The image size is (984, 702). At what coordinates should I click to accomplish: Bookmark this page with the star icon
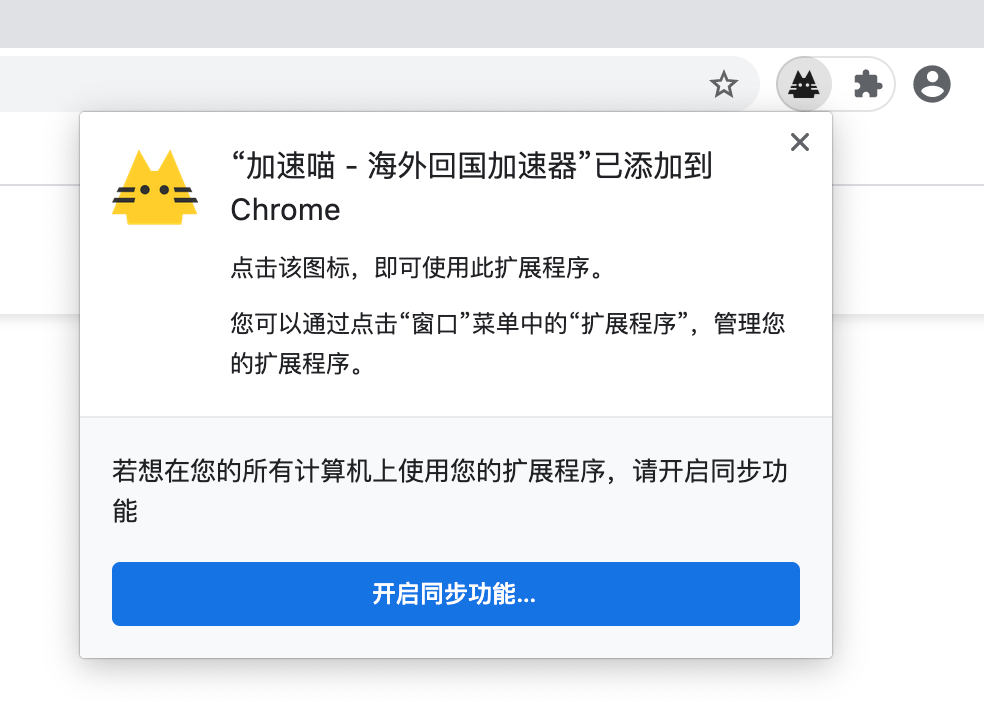[723, 84]
